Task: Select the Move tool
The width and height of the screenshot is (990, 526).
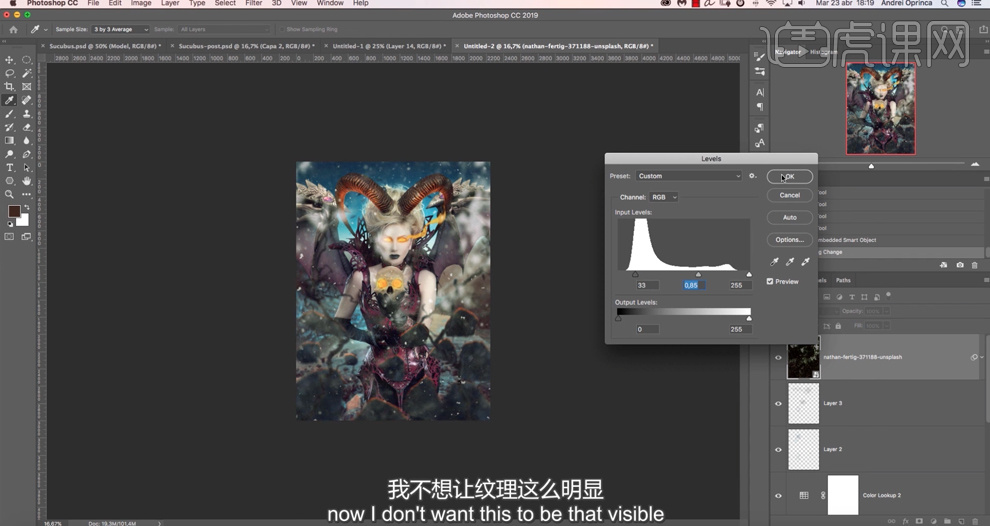Action: (10, 60)
